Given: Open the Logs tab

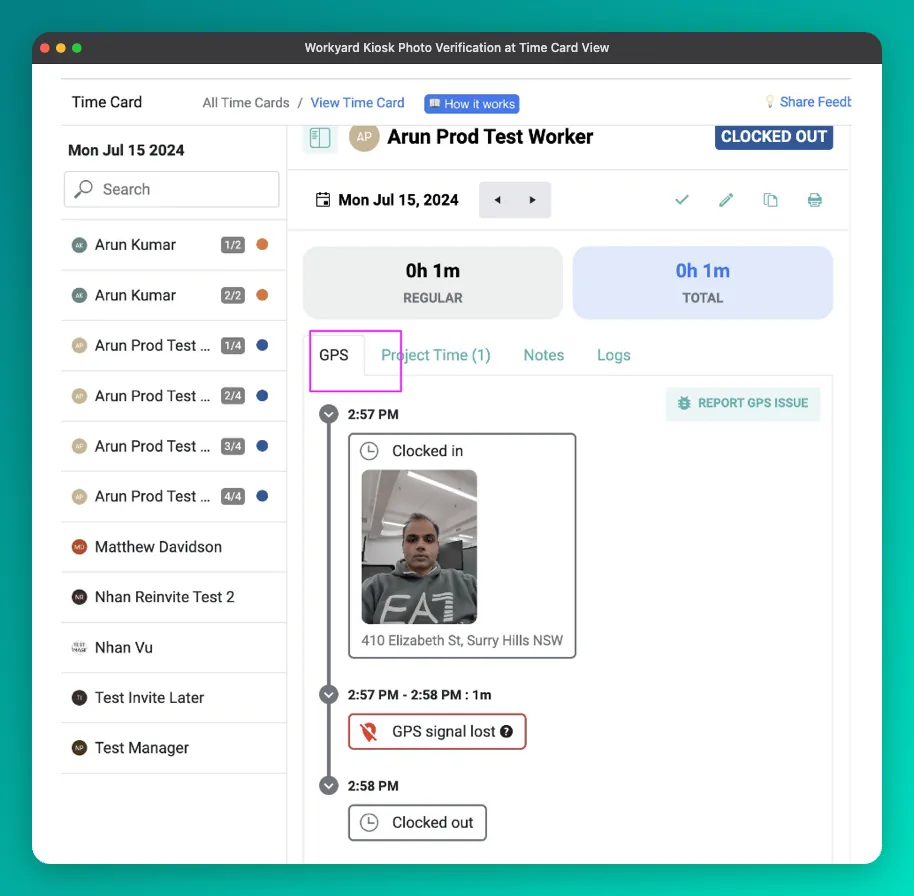Looking at the screenshot, I should pos(614,355).
